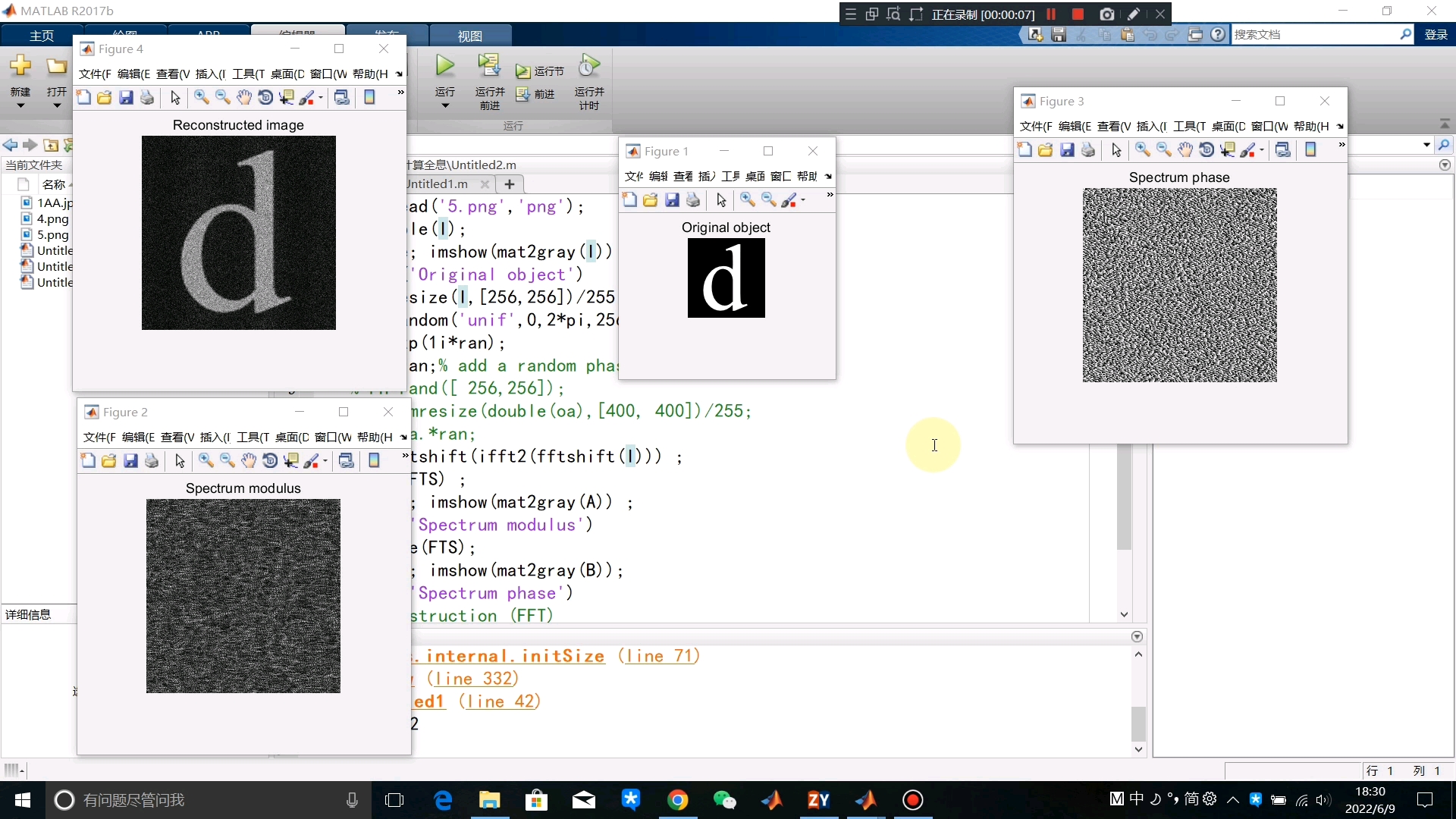The height and width of the screenshot is (819, 1456).
Task: Click 前进 advance button
Action: pyautogui.click(x=535, y=93)
